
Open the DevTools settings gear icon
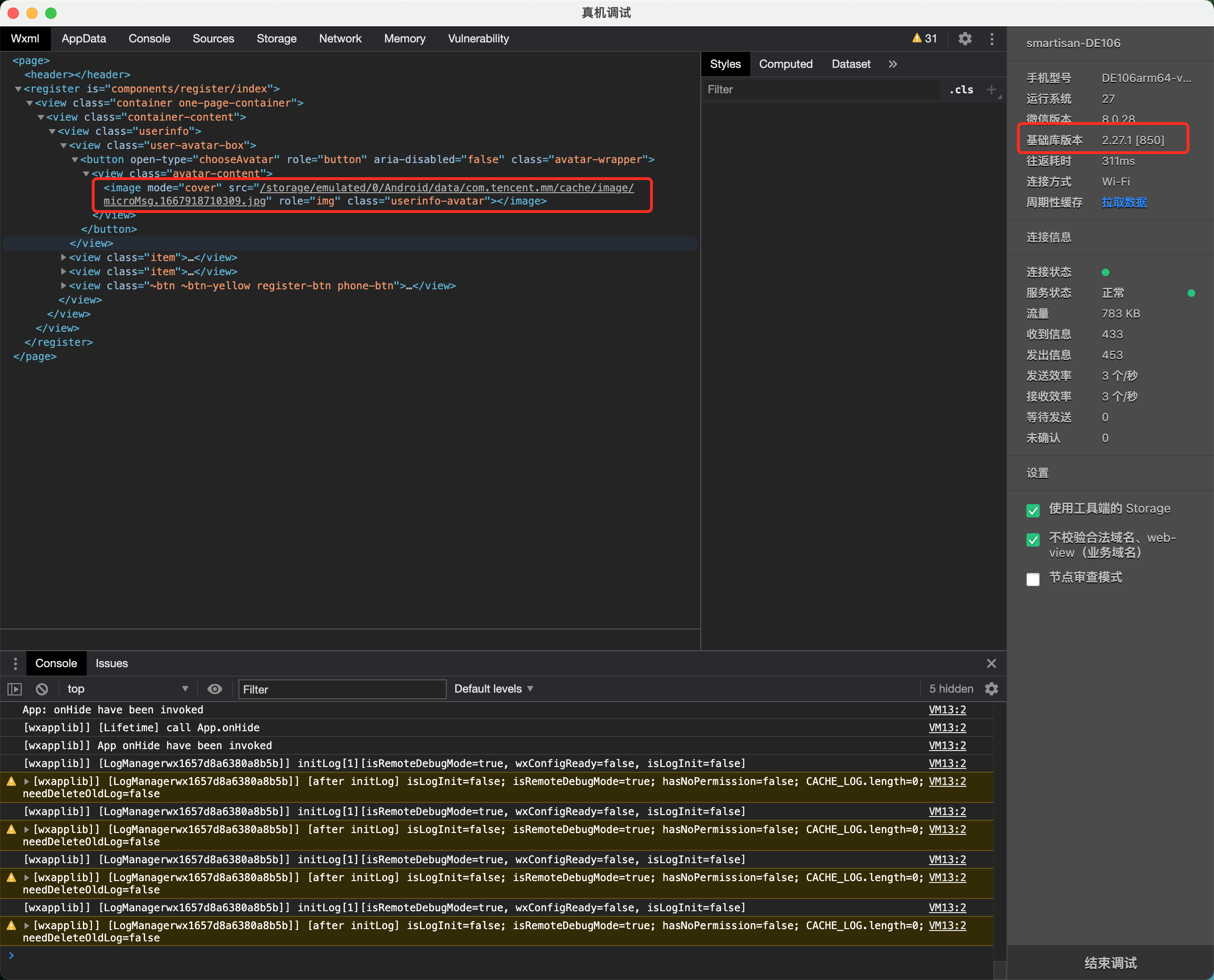click(x=965, y=38)
